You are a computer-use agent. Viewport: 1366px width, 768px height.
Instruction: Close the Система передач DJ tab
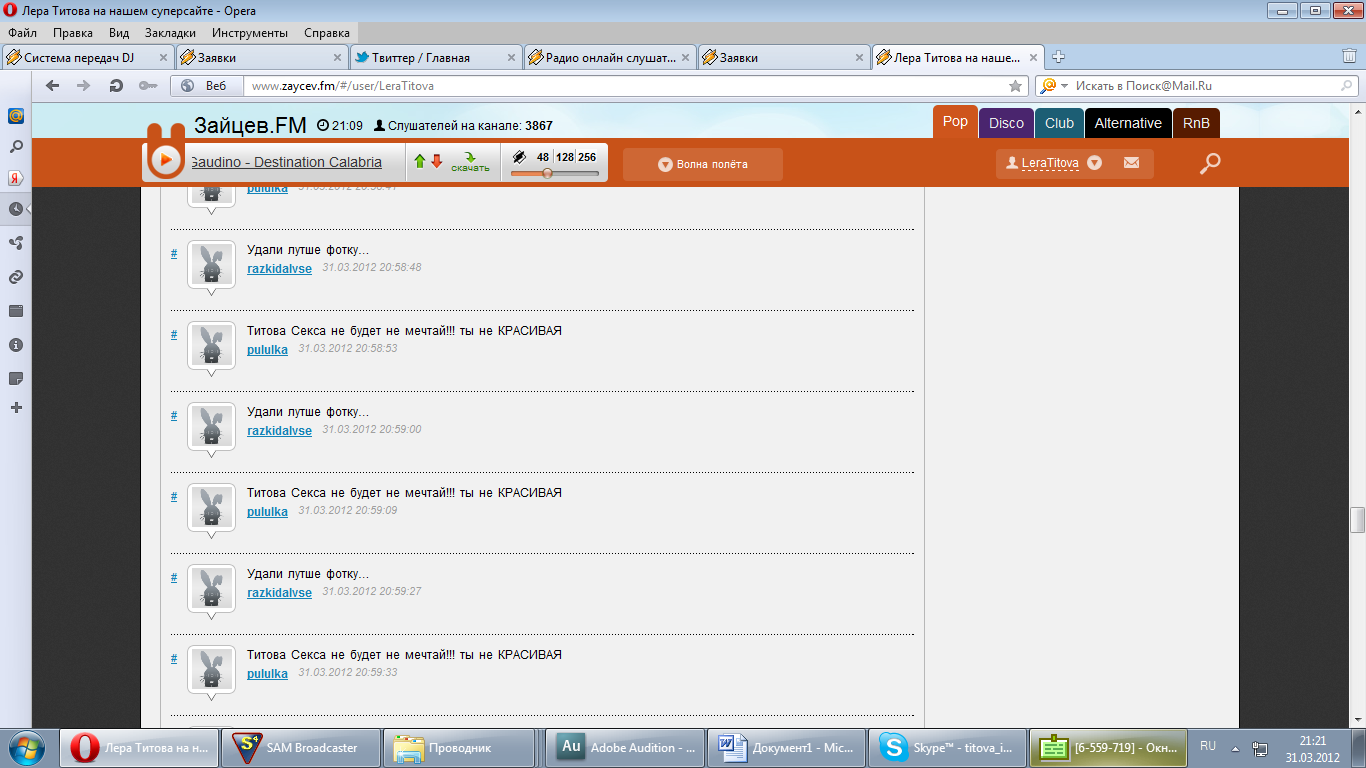(163, 57)
